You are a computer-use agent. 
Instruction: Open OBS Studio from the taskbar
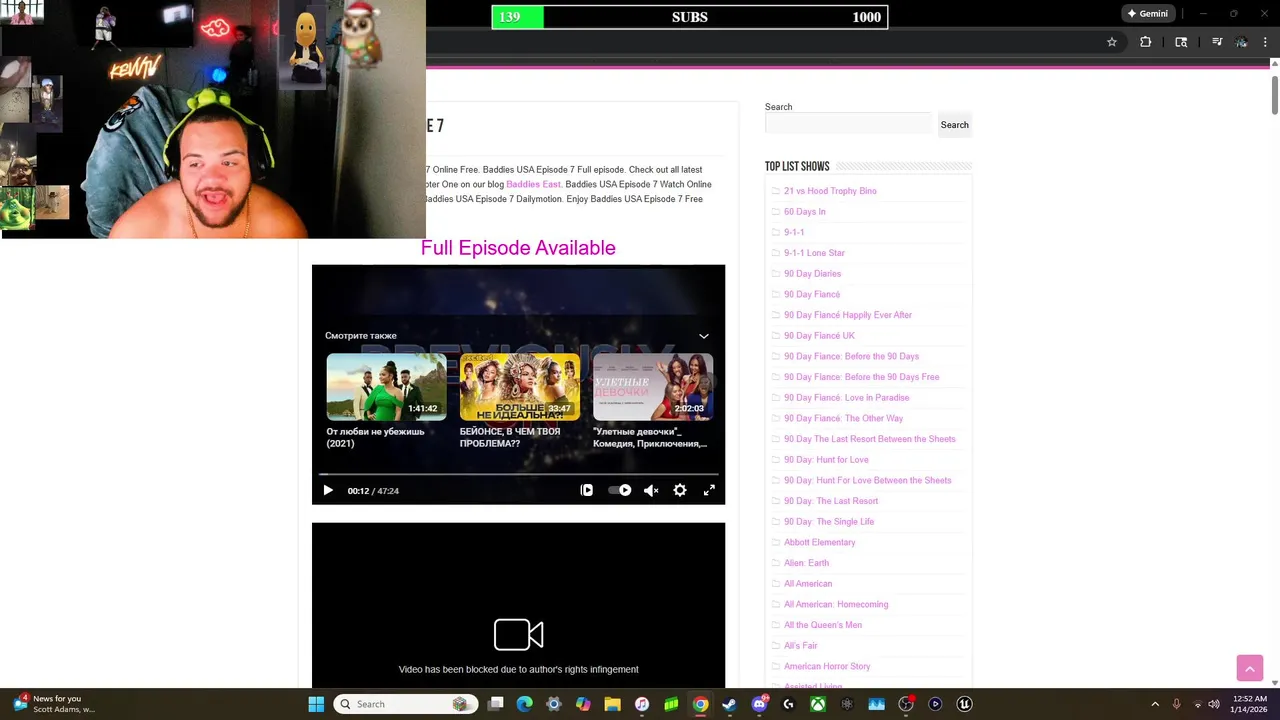906,704
